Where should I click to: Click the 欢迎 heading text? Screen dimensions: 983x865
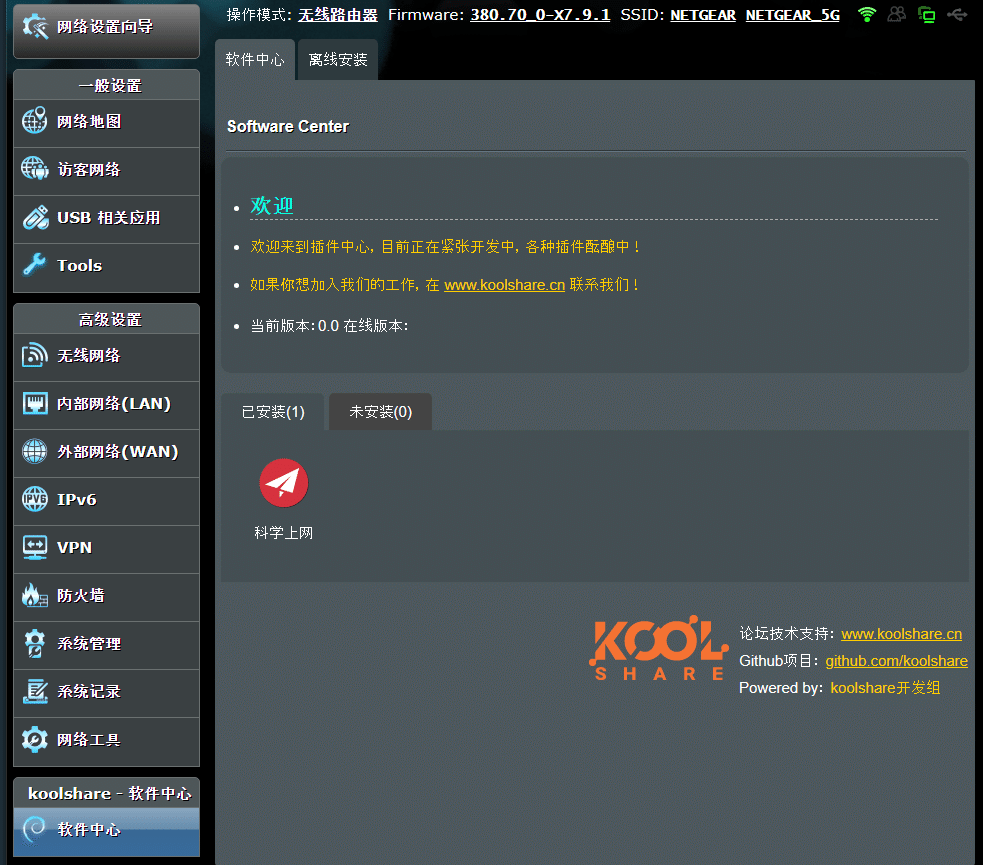tap(271, 206)
